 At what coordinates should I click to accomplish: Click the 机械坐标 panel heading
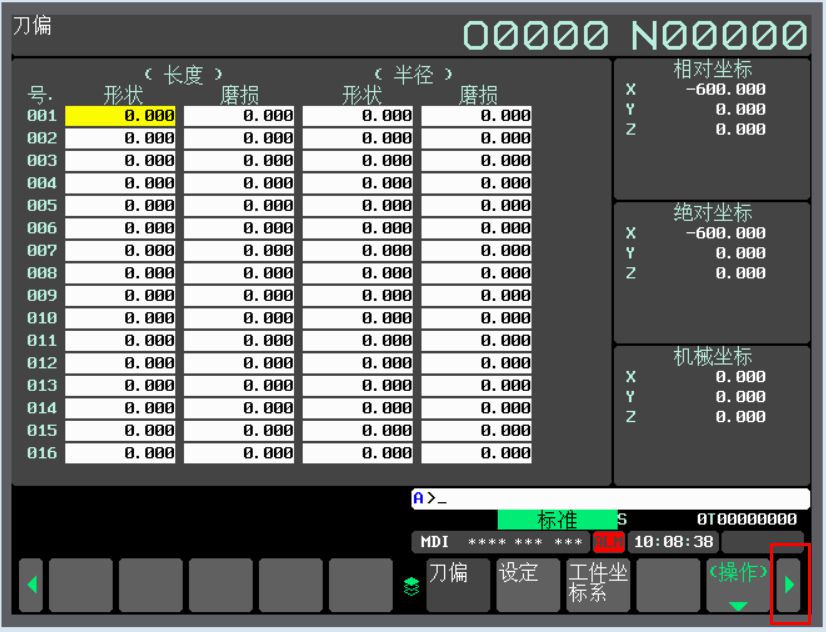tap(712, 357)
